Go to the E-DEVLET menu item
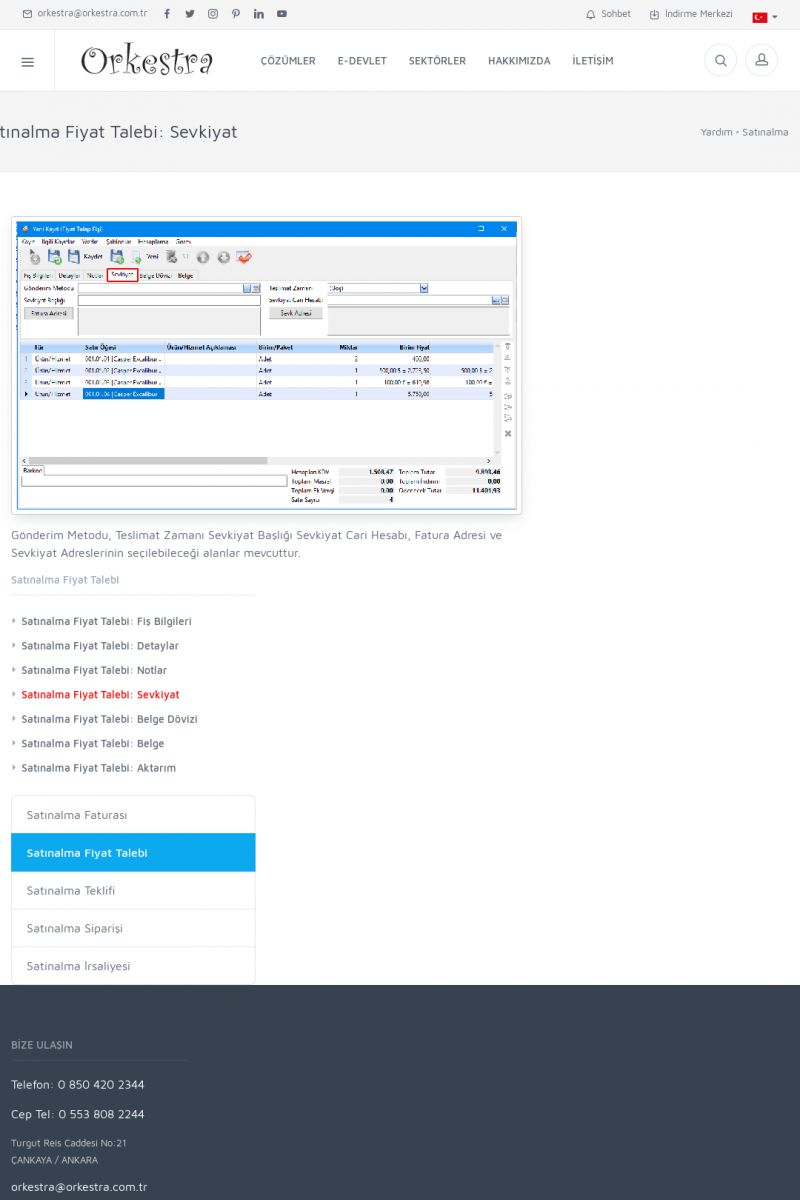The height and width of the screenshot is (1200, 800). [x=362, y=61]
